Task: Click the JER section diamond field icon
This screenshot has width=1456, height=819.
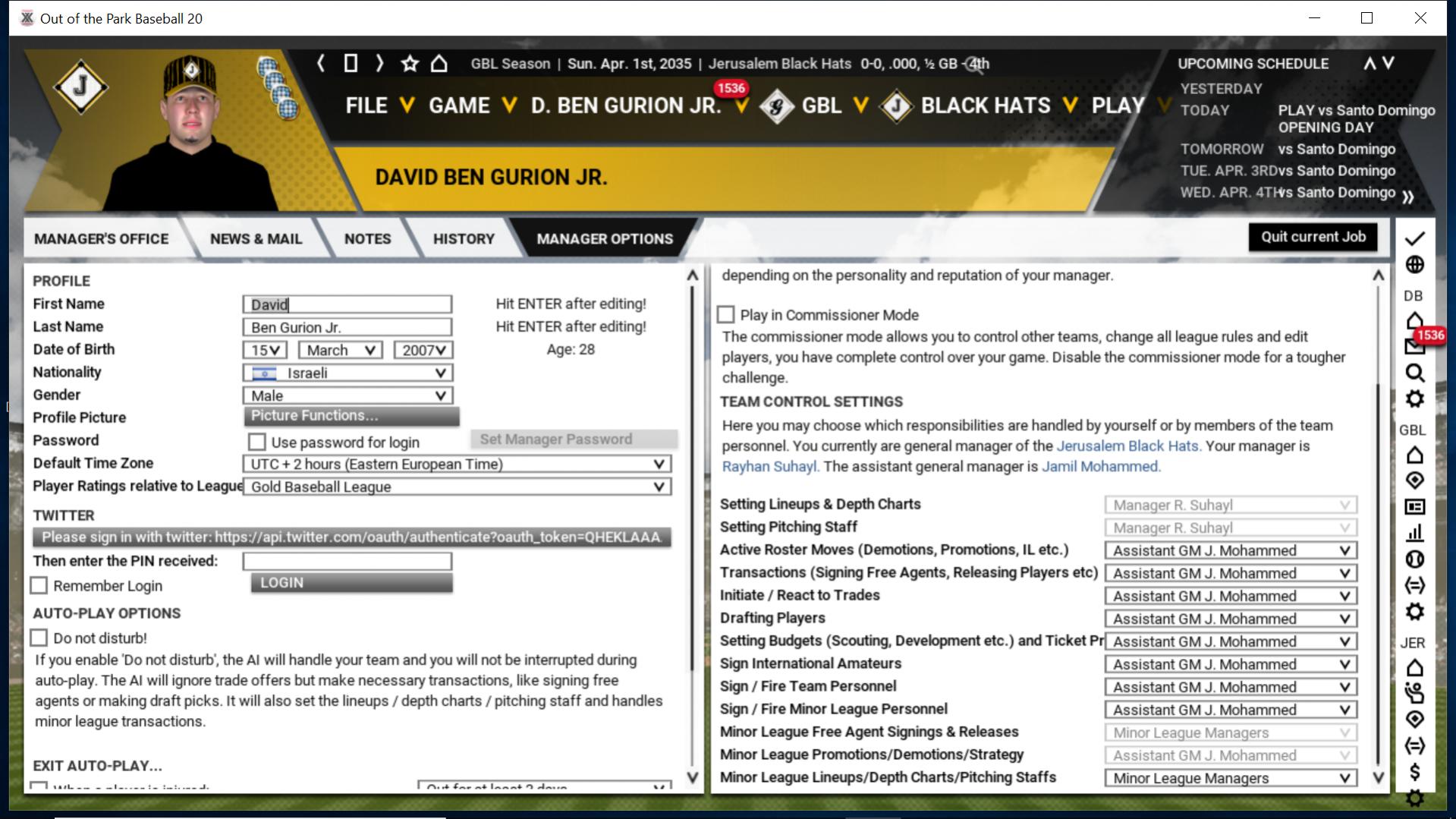Action: pyautogui.click(x=1414, y=719)
